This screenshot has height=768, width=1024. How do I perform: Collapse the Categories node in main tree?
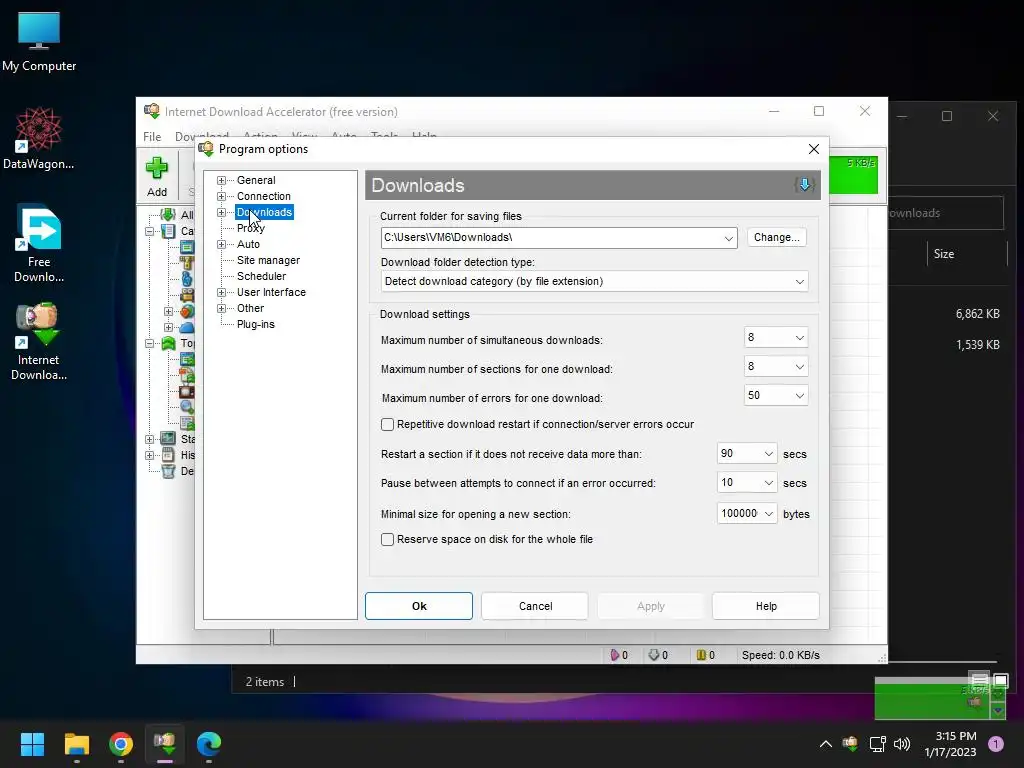[x=150, y=231]
